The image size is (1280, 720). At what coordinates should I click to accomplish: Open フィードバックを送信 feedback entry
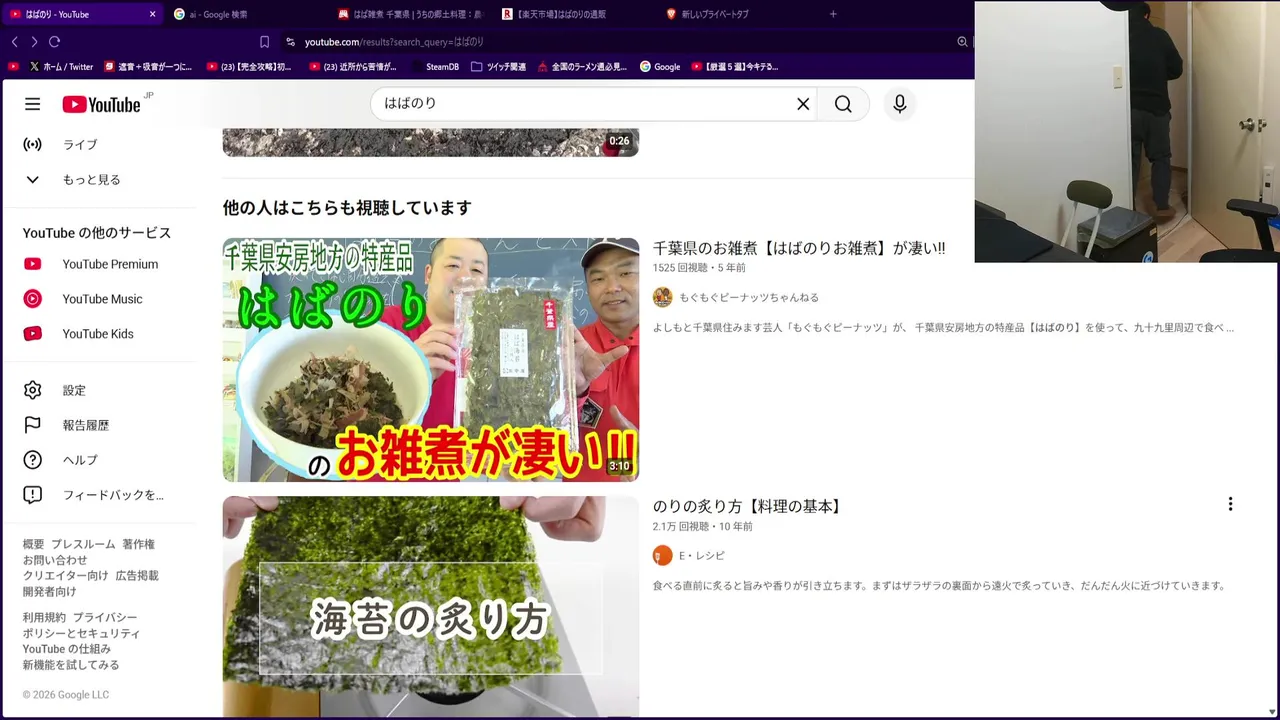point(99,495)
